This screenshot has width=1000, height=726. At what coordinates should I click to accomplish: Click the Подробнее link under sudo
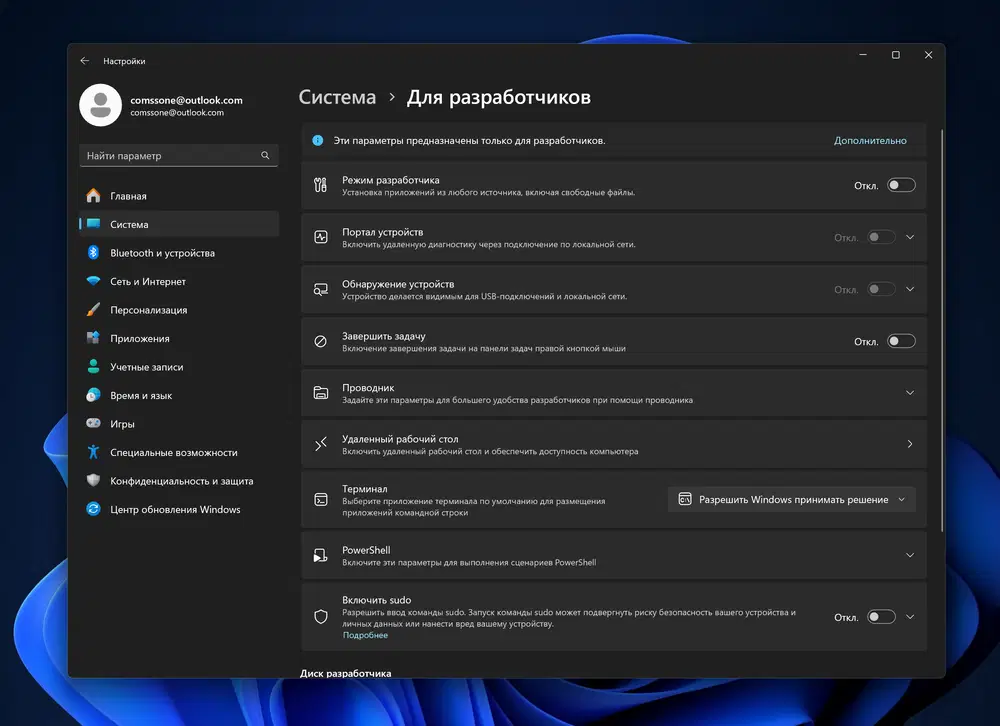[x=365, y=635]
